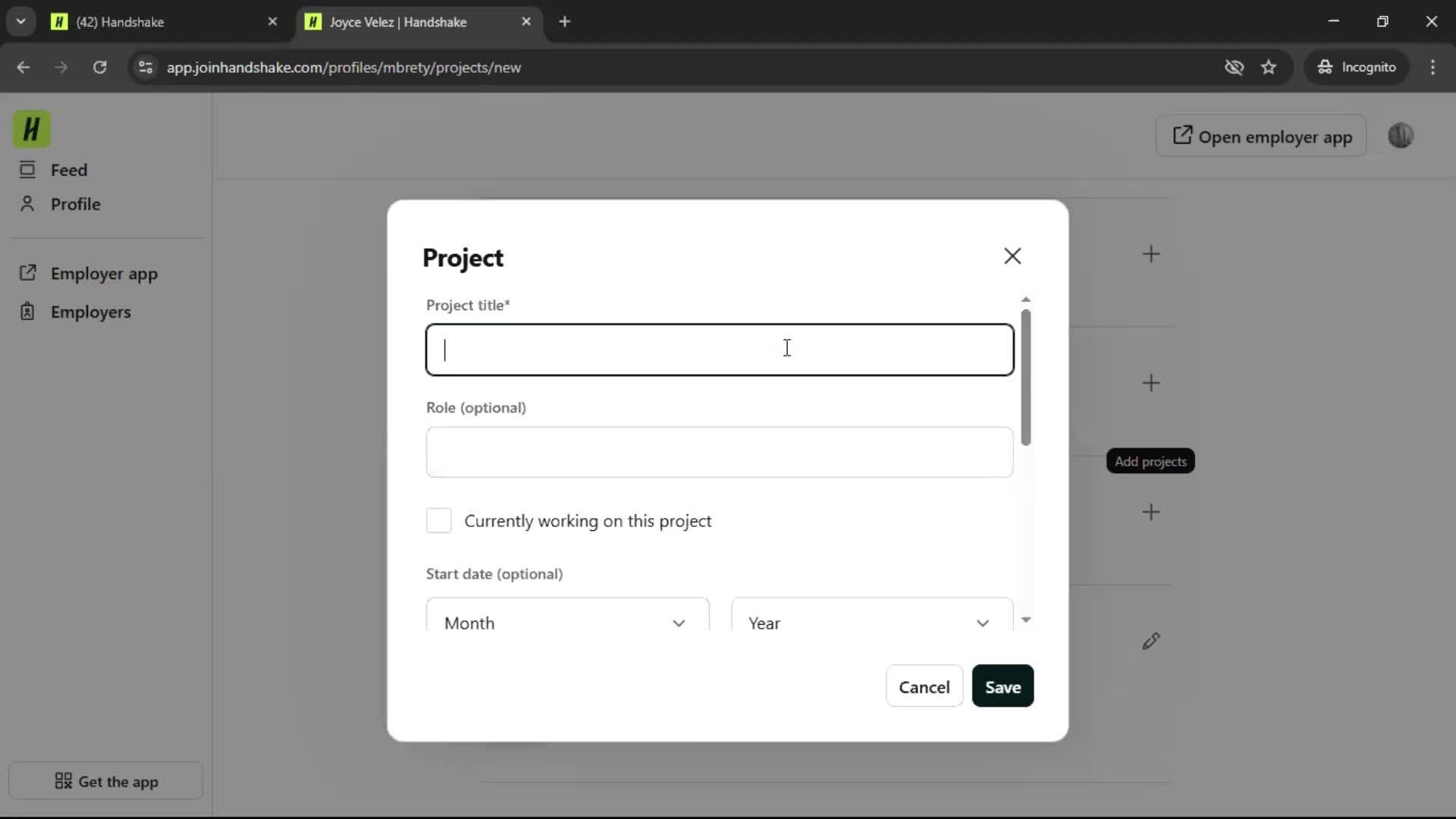Screen dimensions: 1456x819
Task: Click the Project dialog scrollbar thumb
Action: 1026,377
